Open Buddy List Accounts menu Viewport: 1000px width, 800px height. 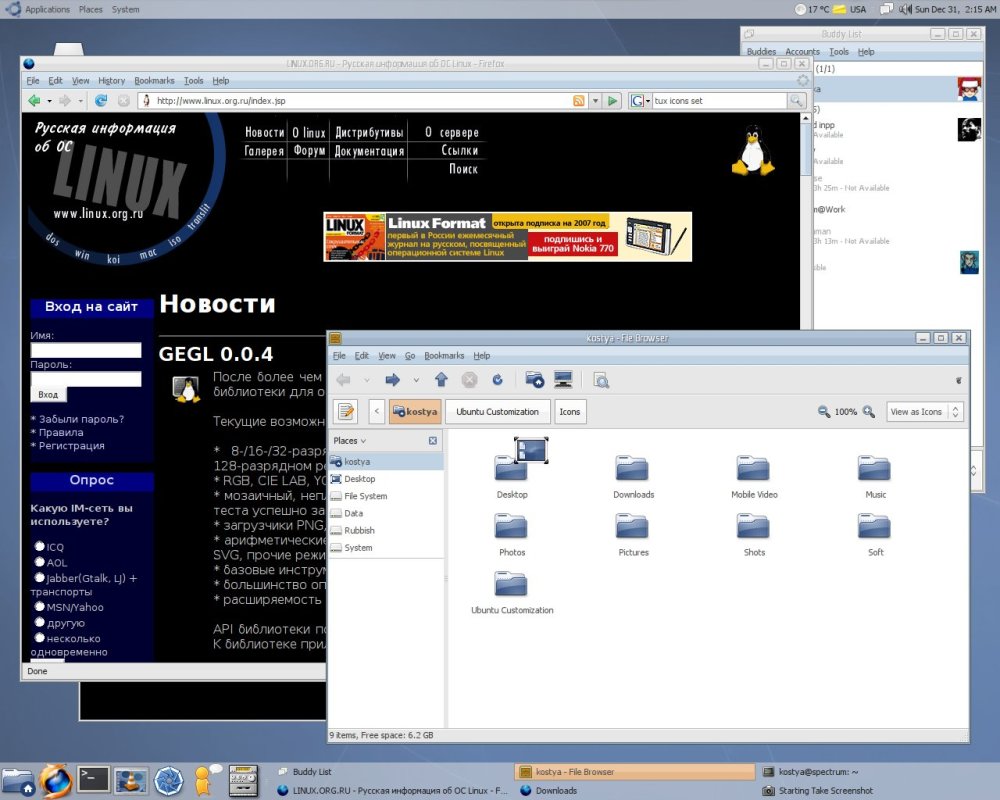802,52
